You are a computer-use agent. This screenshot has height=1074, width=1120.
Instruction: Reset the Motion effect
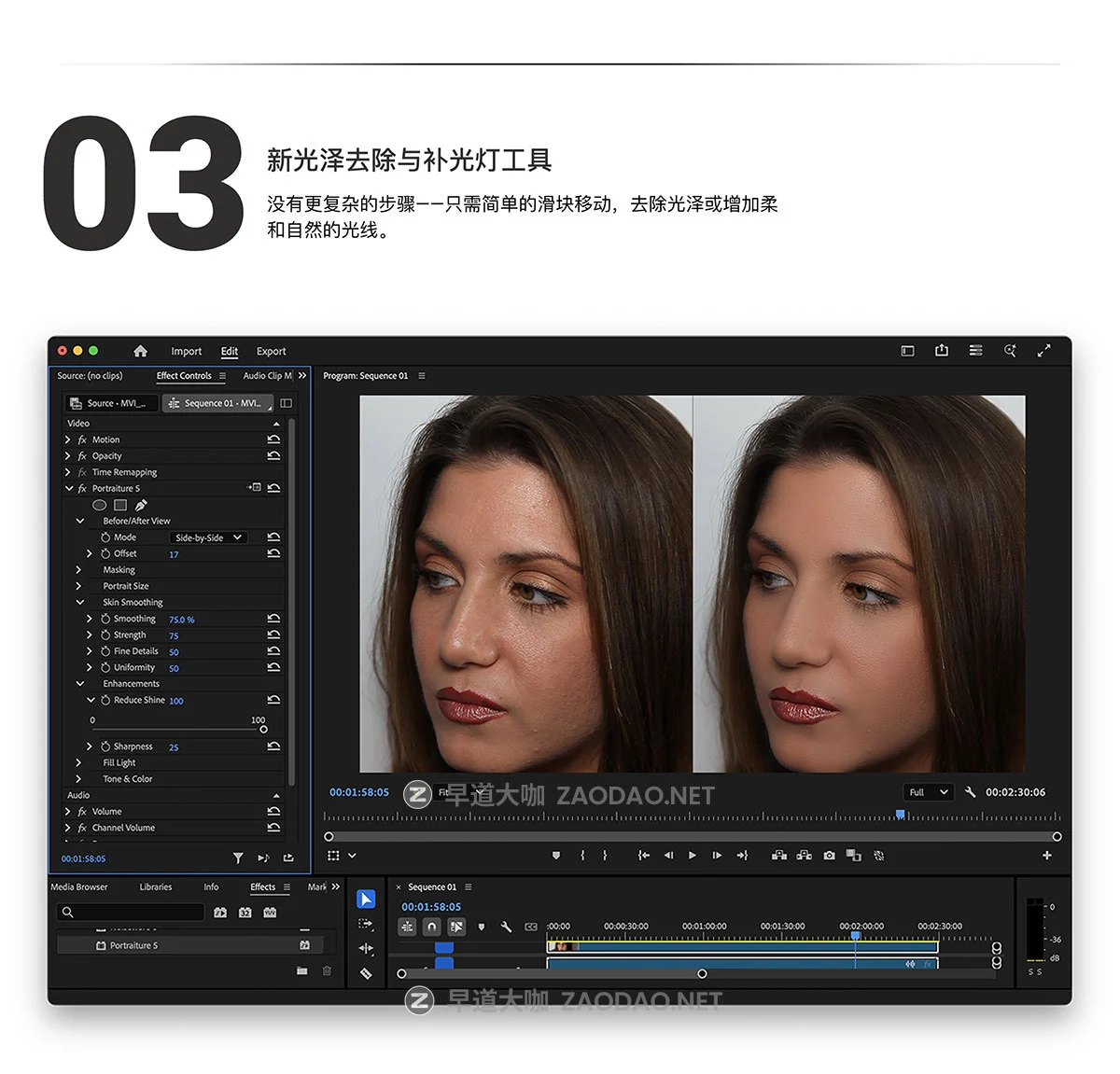273,439
